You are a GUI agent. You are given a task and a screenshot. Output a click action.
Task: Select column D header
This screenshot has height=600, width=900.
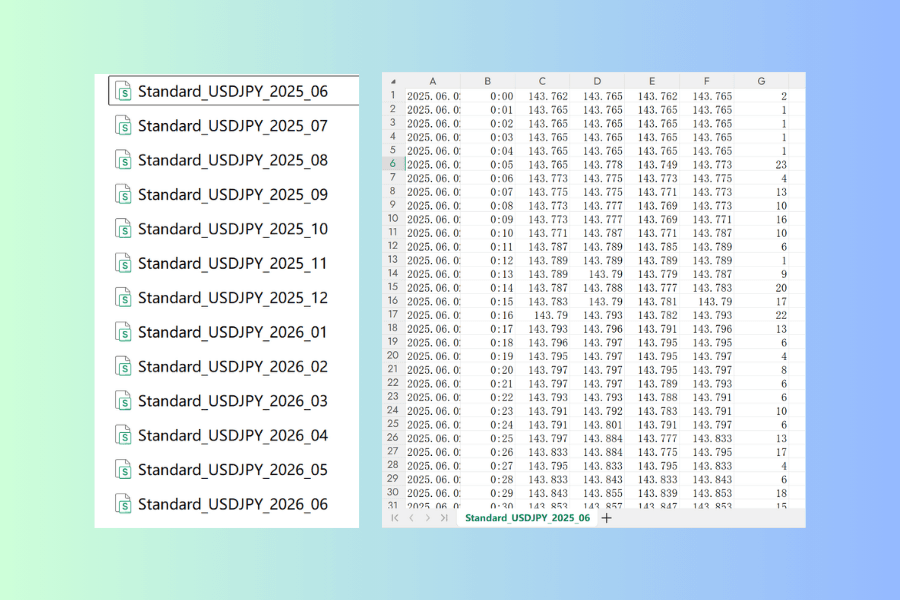[x=597, y=81]
